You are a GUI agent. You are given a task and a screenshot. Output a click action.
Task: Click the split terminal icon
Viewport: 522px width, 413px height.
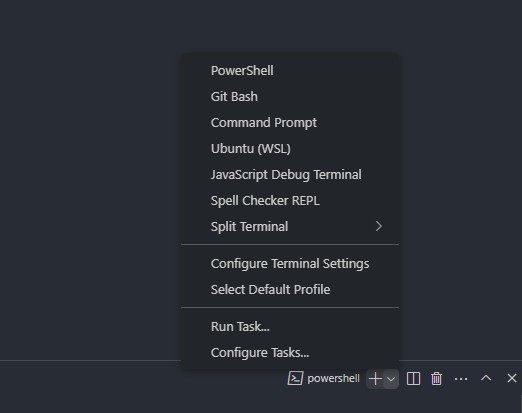(x=413, y=379)
